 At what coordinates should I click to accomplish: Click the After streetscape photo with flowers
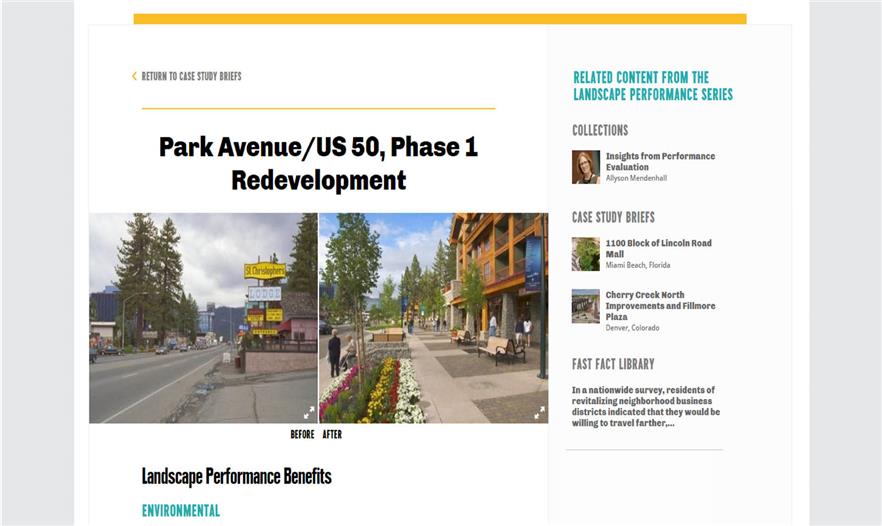click(x=433, y=318)
